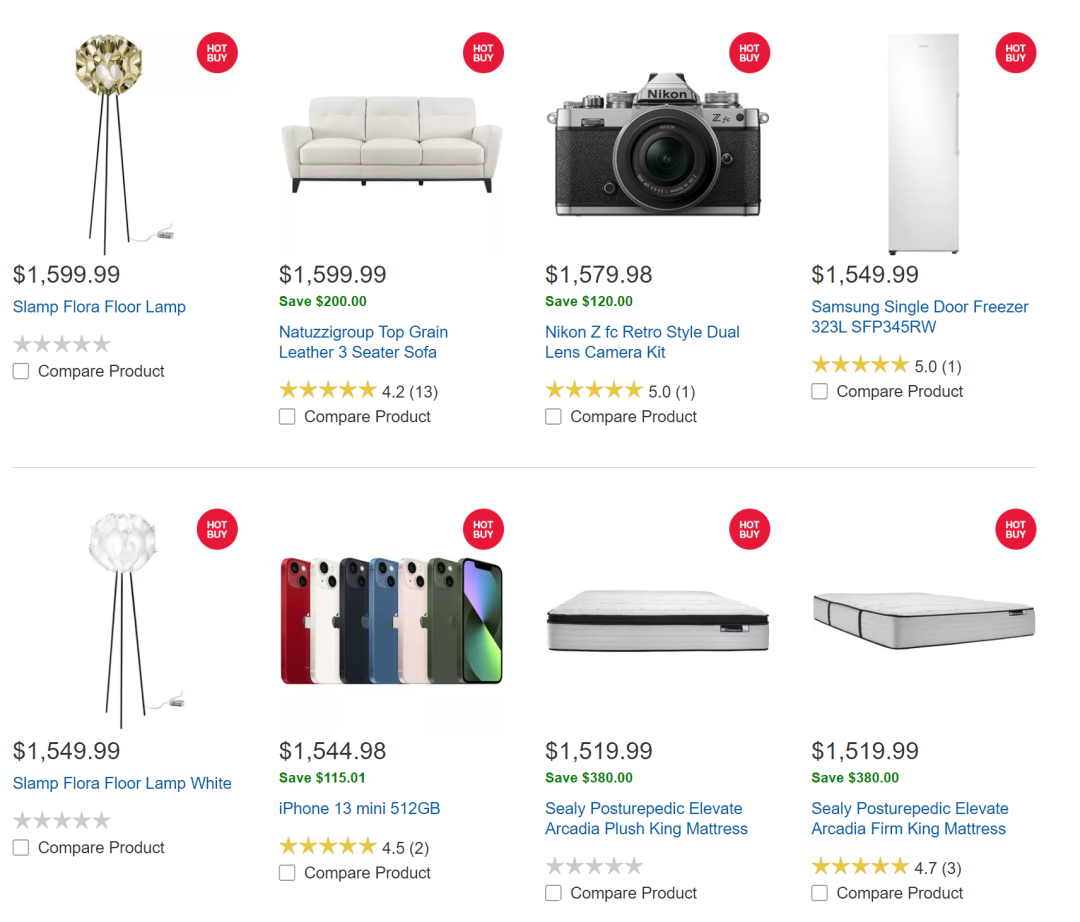Click the iPhone 13 mini colors image
The width and height of the screenshot is (1080, 922).
coord(391,620)
